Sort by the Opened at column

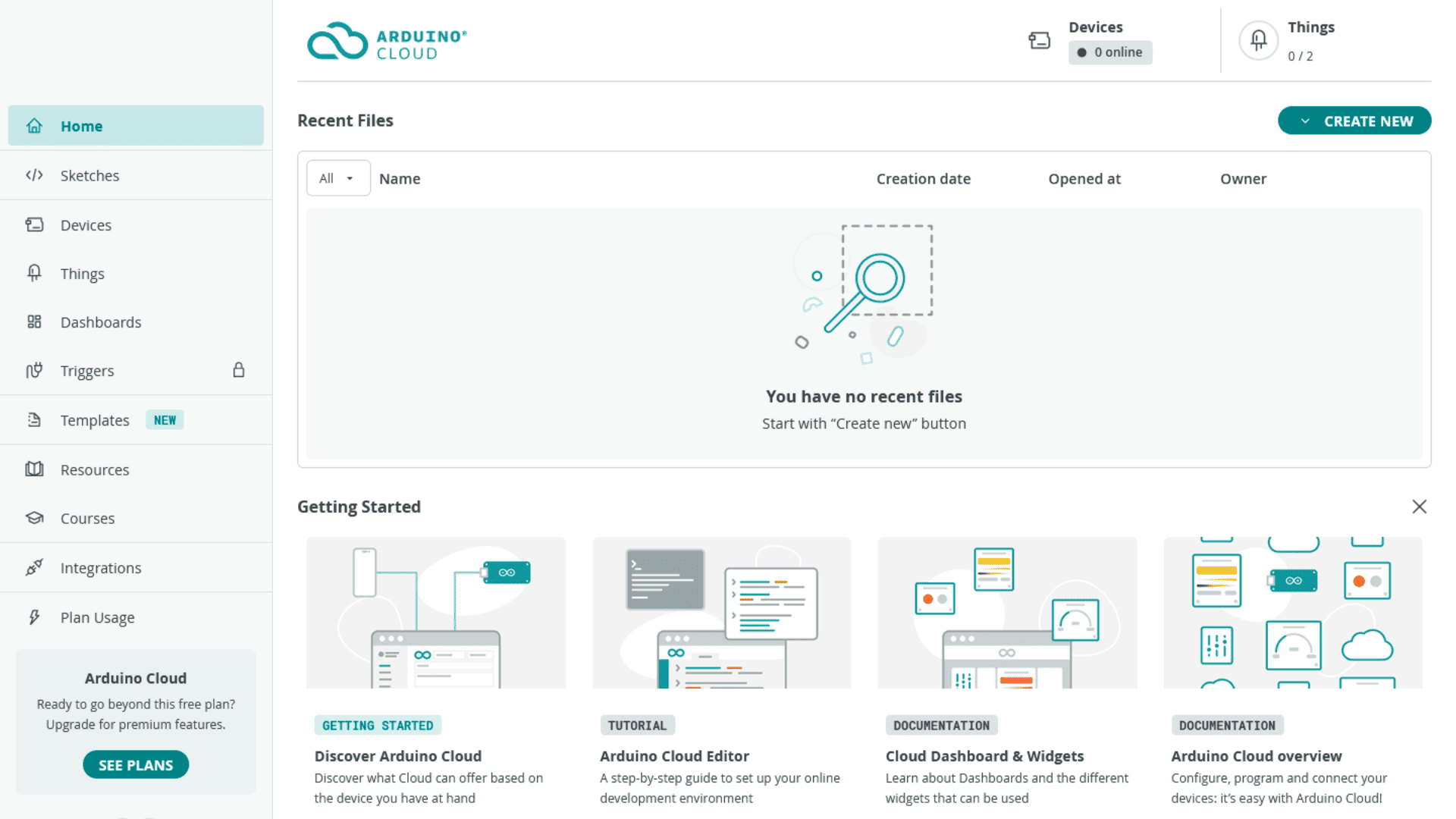click(1084, 178)
